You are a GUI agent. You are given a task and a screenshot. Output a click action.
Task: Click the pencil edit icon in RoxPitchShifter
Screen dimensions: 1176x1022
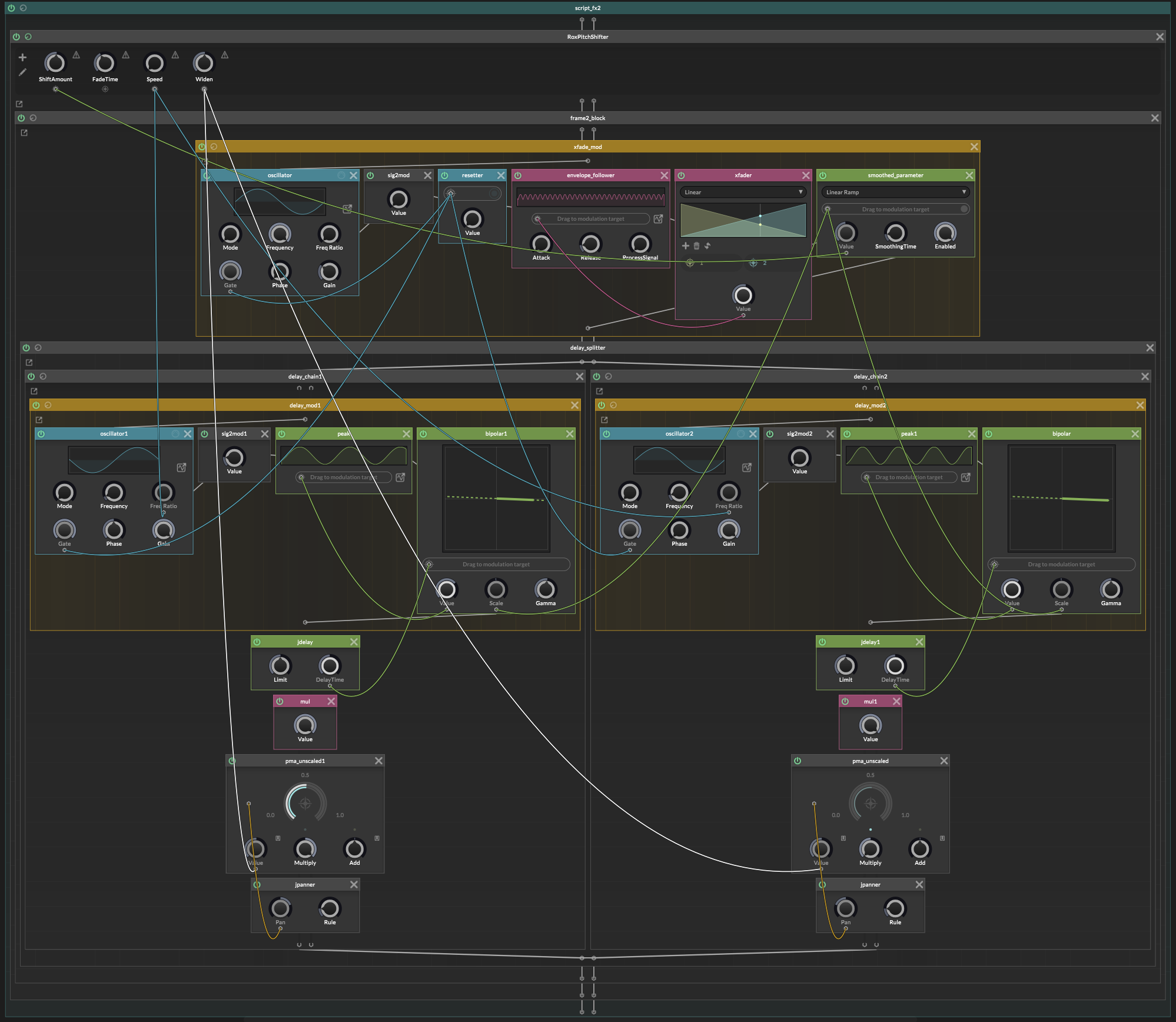[x=22, y=72]
